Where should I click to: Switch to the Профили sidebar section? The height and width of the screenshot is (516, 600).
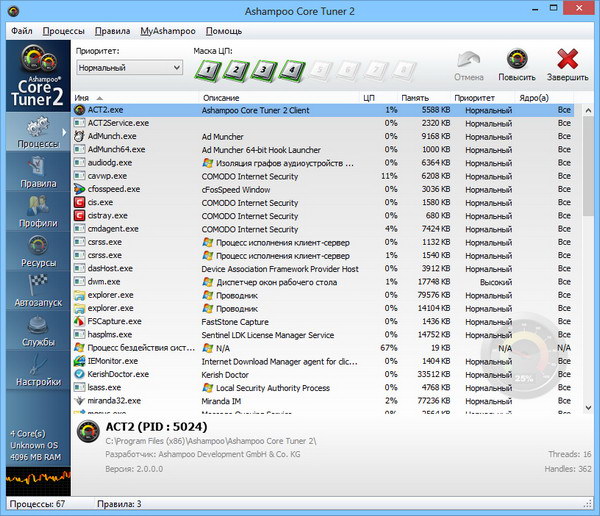(x=37, y=212)
